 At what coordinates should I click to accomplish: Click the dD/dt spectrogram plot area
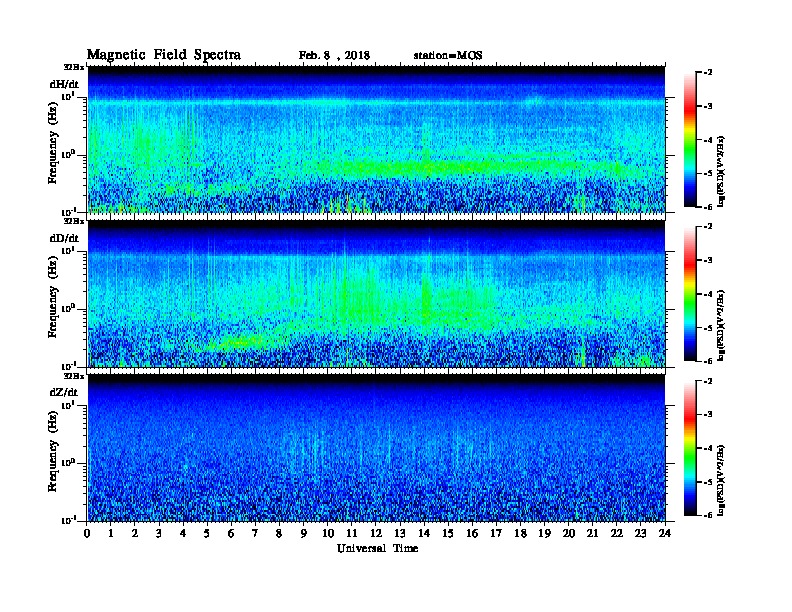point(376,294)
